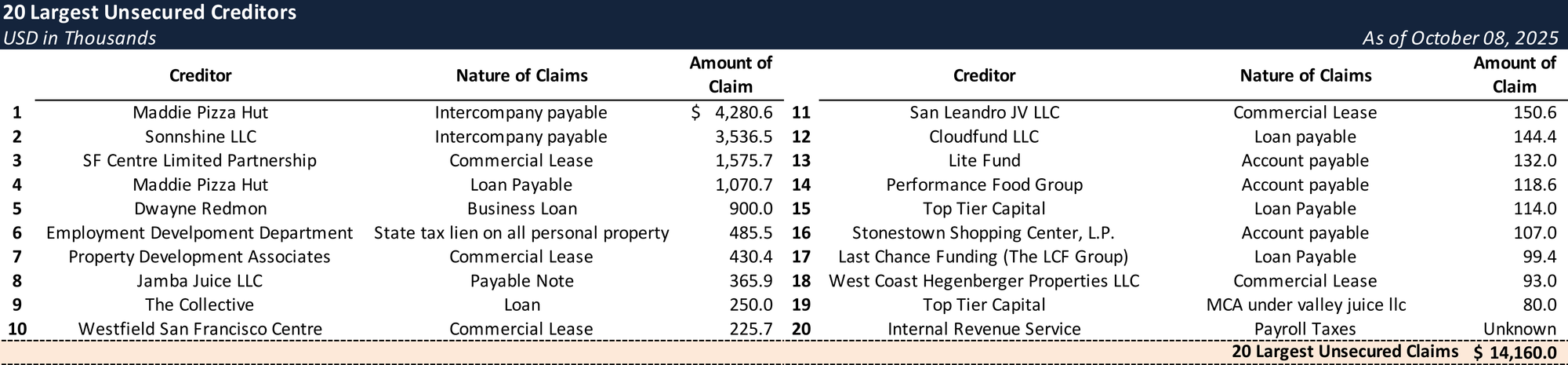1568x365 pixels.
Task: Click Last Chance Funding (The LCF Group)
Action: 984,257
